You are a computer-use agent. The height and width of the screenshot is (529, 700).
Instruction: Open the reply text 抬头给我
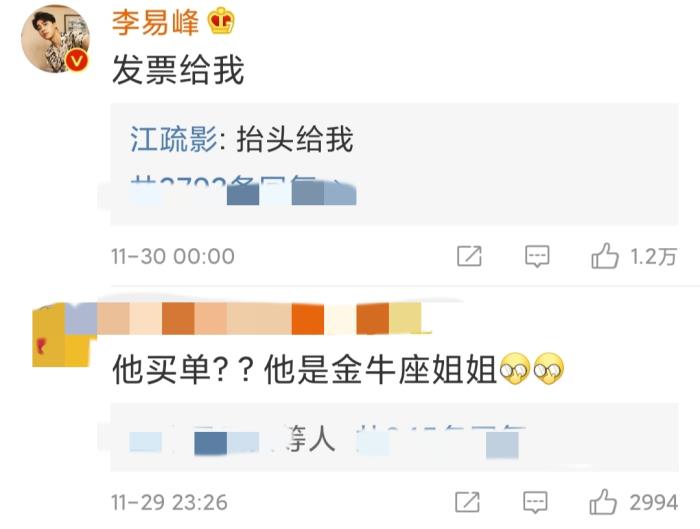295,139
